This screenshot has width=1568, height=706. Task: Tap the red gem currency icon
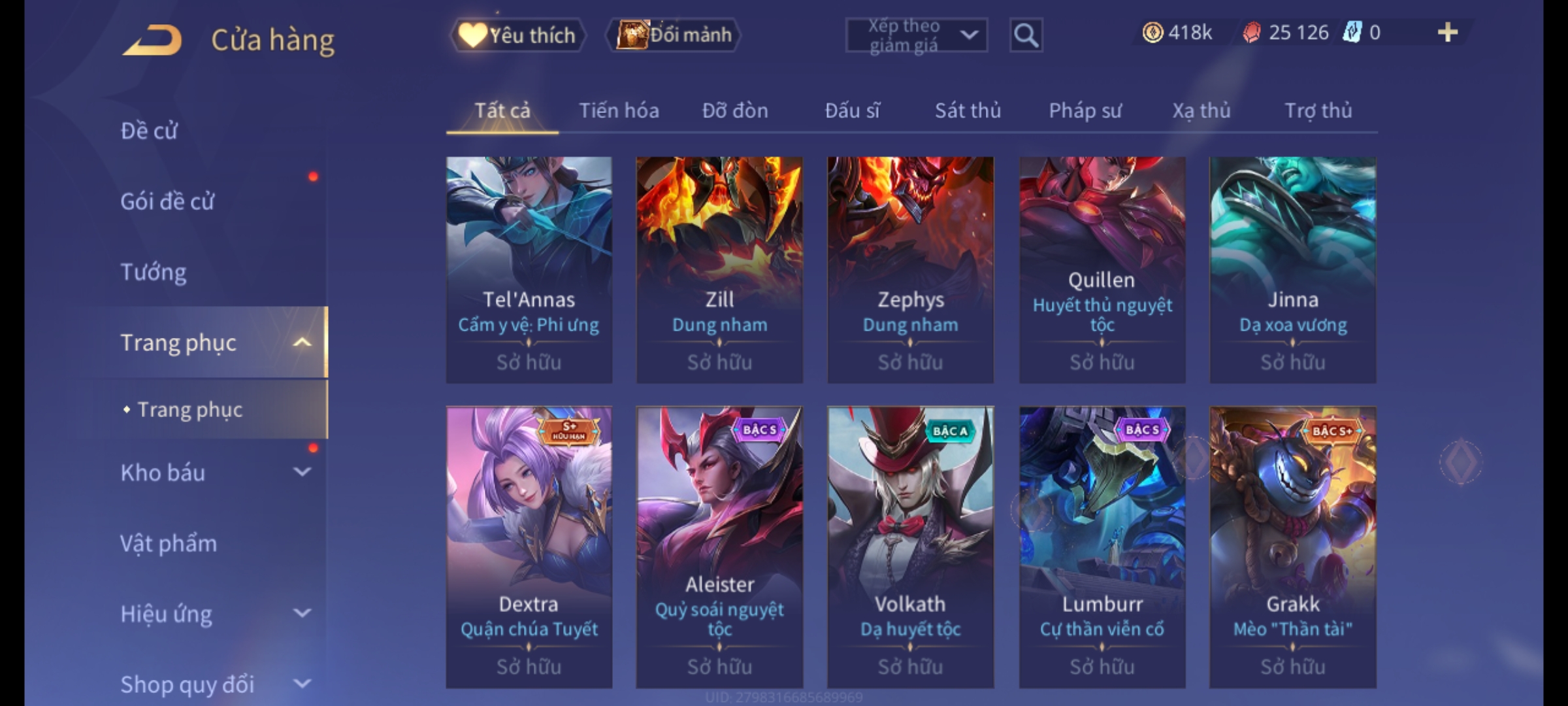tap(1251, 32)
